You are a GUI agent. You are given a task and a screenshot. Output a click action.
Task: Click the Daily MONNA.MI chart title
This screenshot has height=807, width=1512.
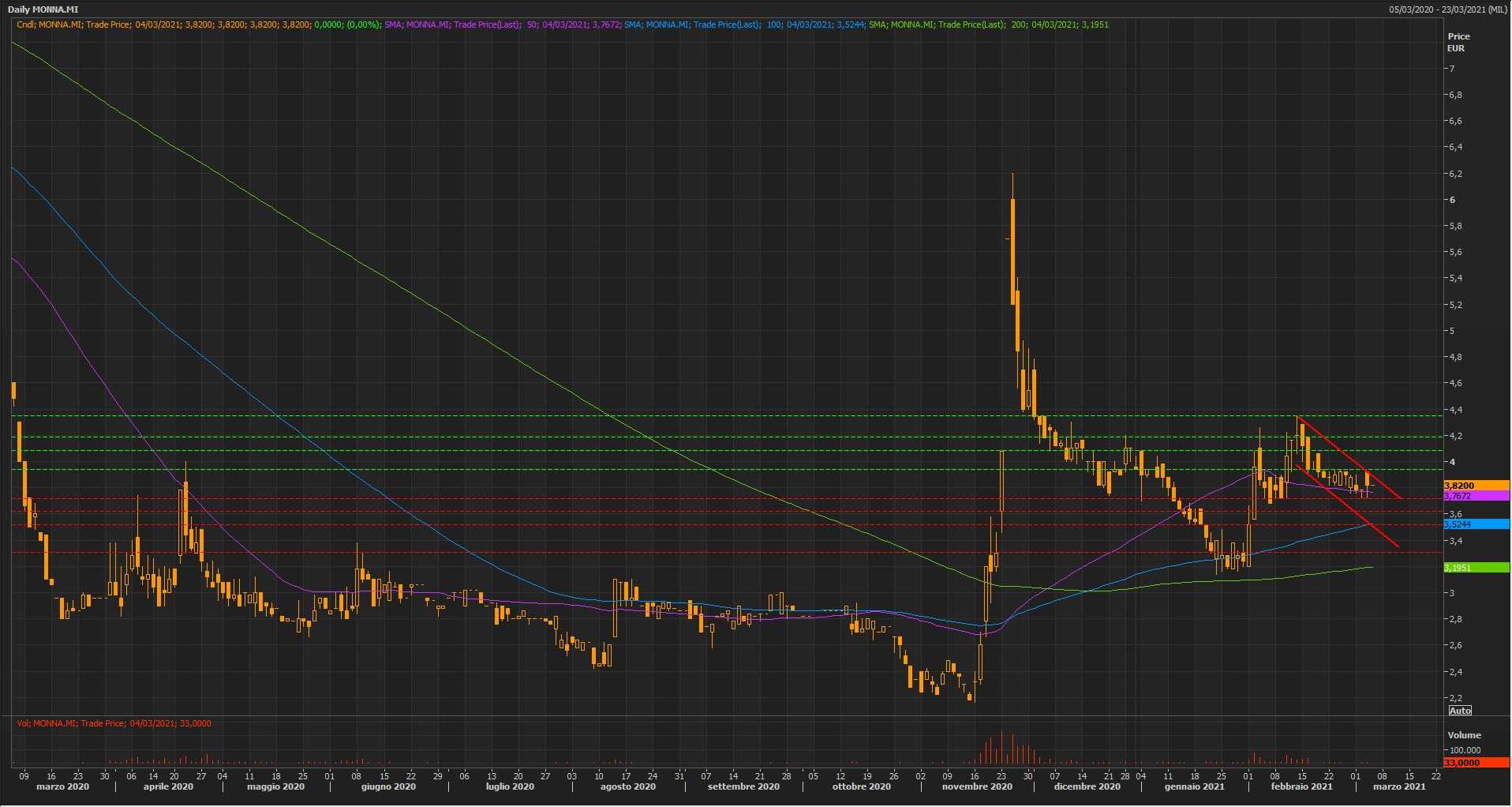pyautogui.click(x=43, y=9)
